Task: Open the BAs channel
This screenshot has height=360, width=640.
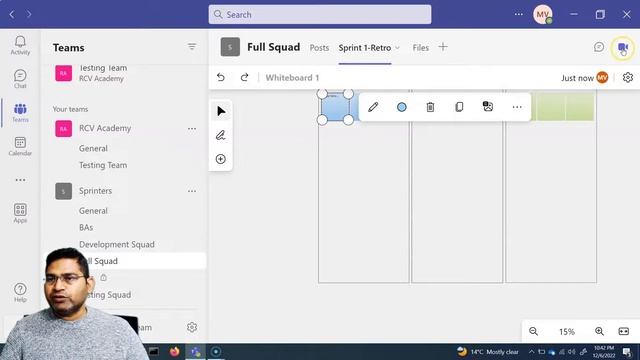Action: [x=86, y=227]
